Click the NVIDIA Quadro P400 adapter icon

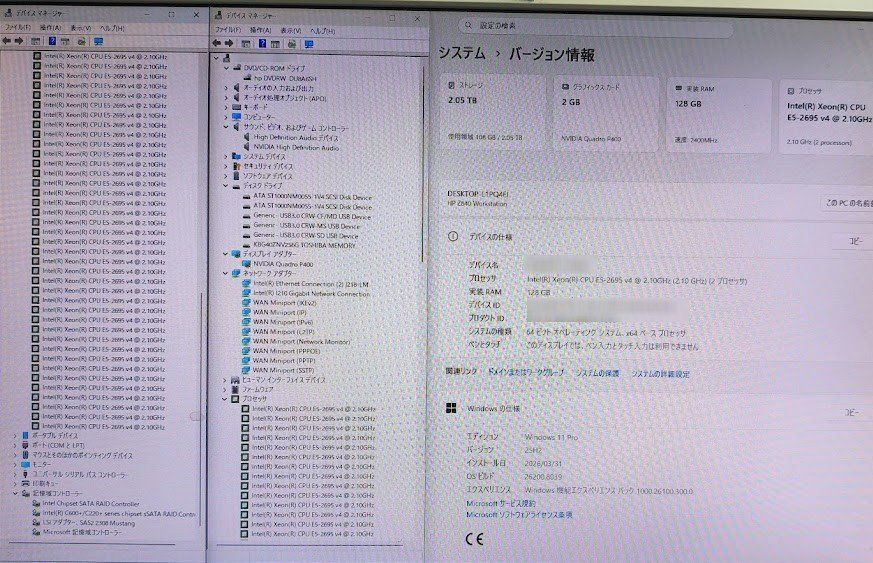coord(246,264)
